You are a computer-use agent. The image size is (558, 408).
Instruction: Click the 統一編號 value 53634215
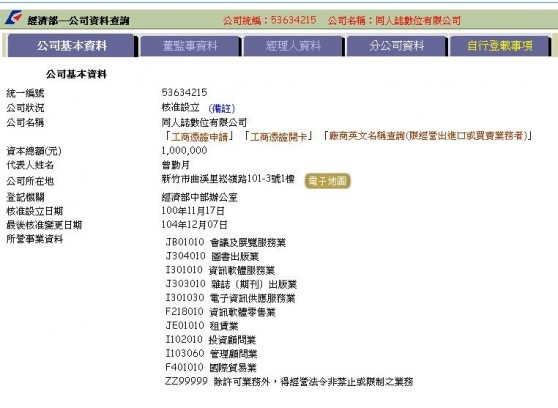click(184, 93)
